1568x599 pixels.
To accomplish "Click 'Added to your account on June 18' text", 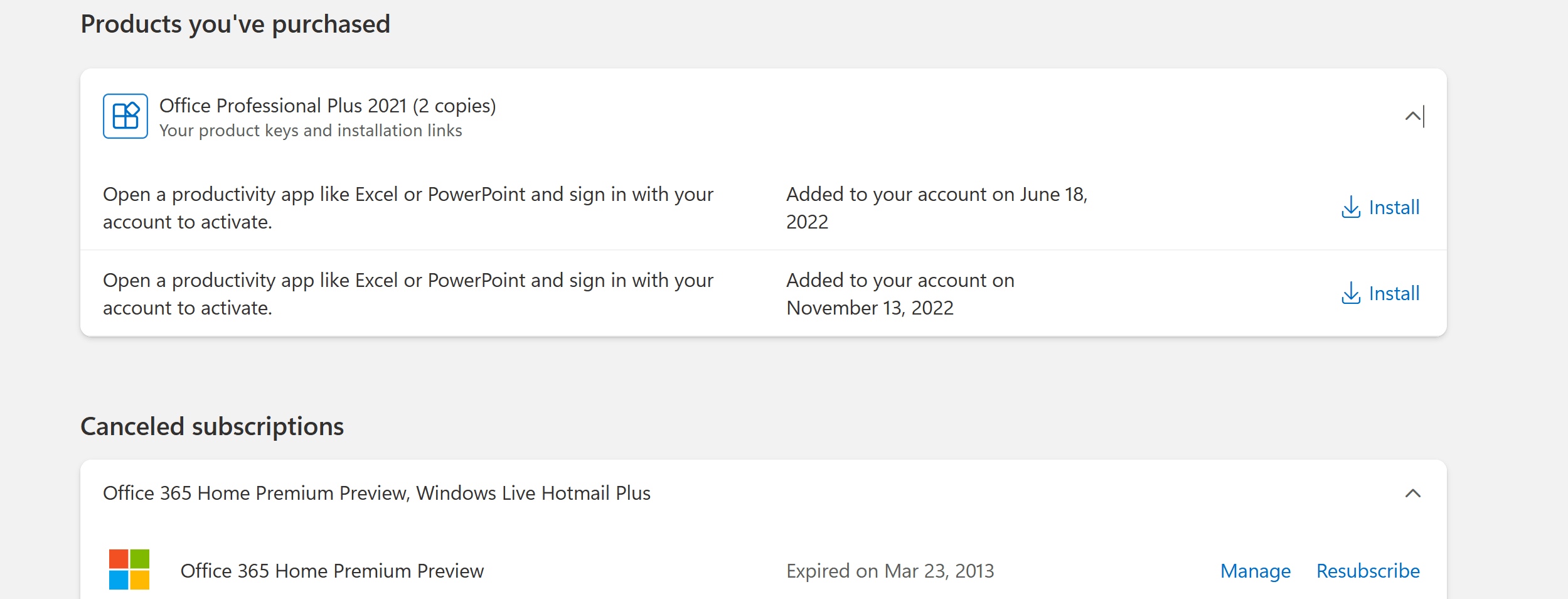I will pos(937,208).
